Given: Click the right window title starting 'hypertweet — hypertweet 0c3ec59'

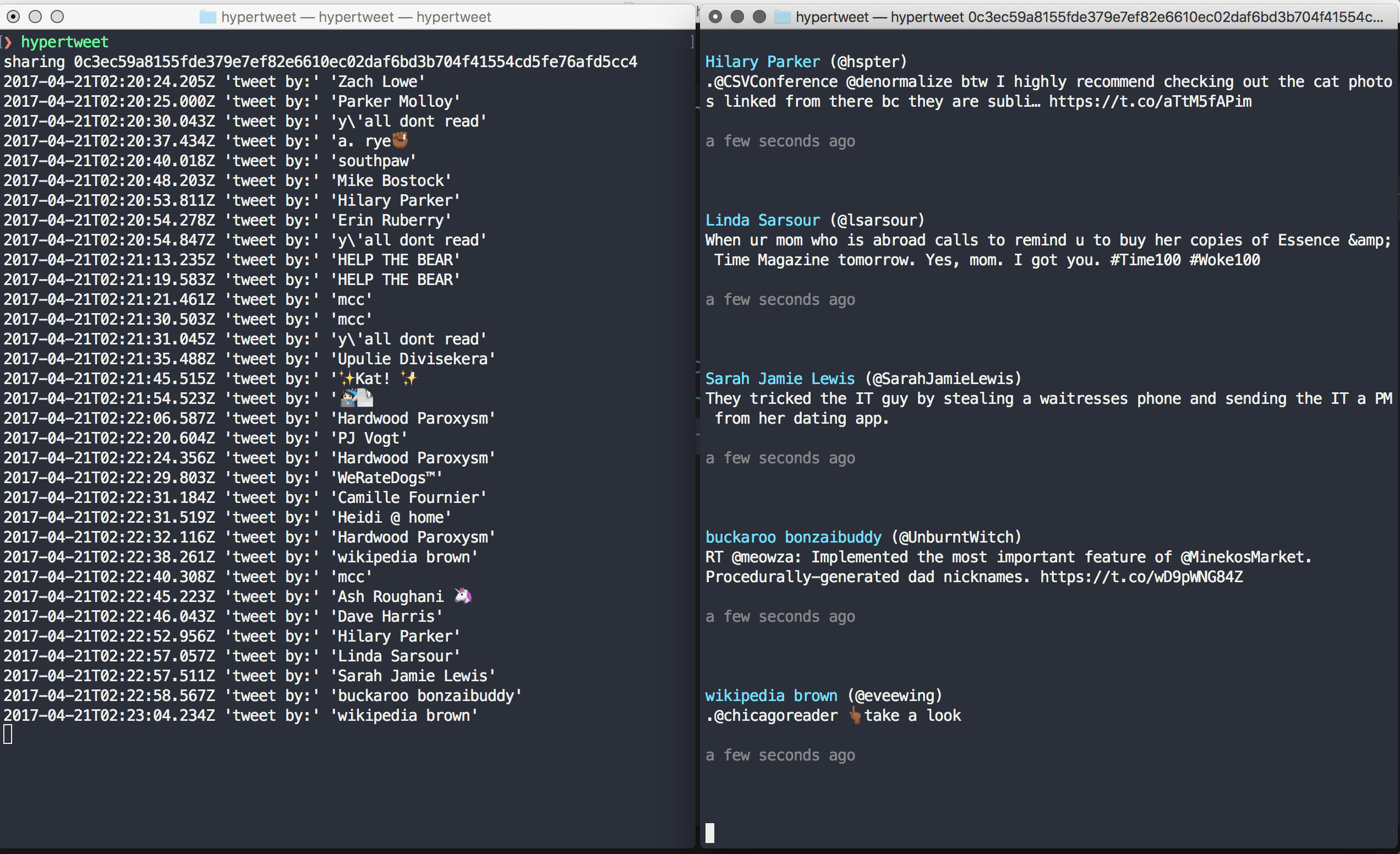Looking at the screenshot, I should pyautogui.click(x=1089, y=17).
